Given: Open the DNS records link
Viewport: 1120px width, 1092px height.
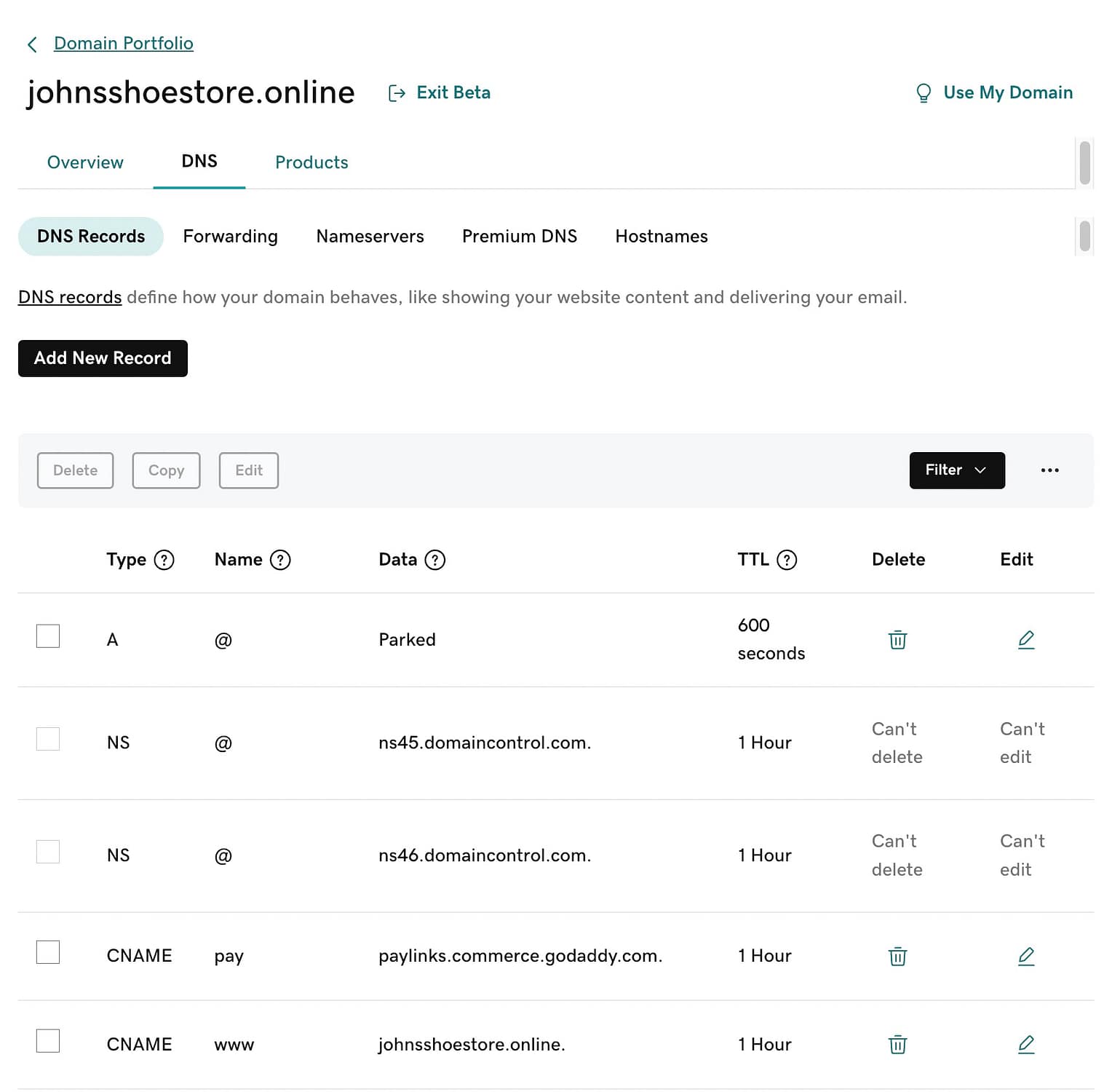Looking at the screenshot, I should (x=69, y=297).
